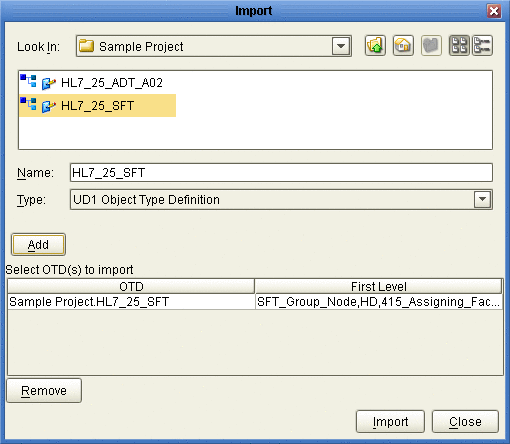The width and height of the screenshot is (510, 444).
Task: Click the HL7_25_SFT OTD edit icon
Action: pyautogui.click(x=48, y=106)
